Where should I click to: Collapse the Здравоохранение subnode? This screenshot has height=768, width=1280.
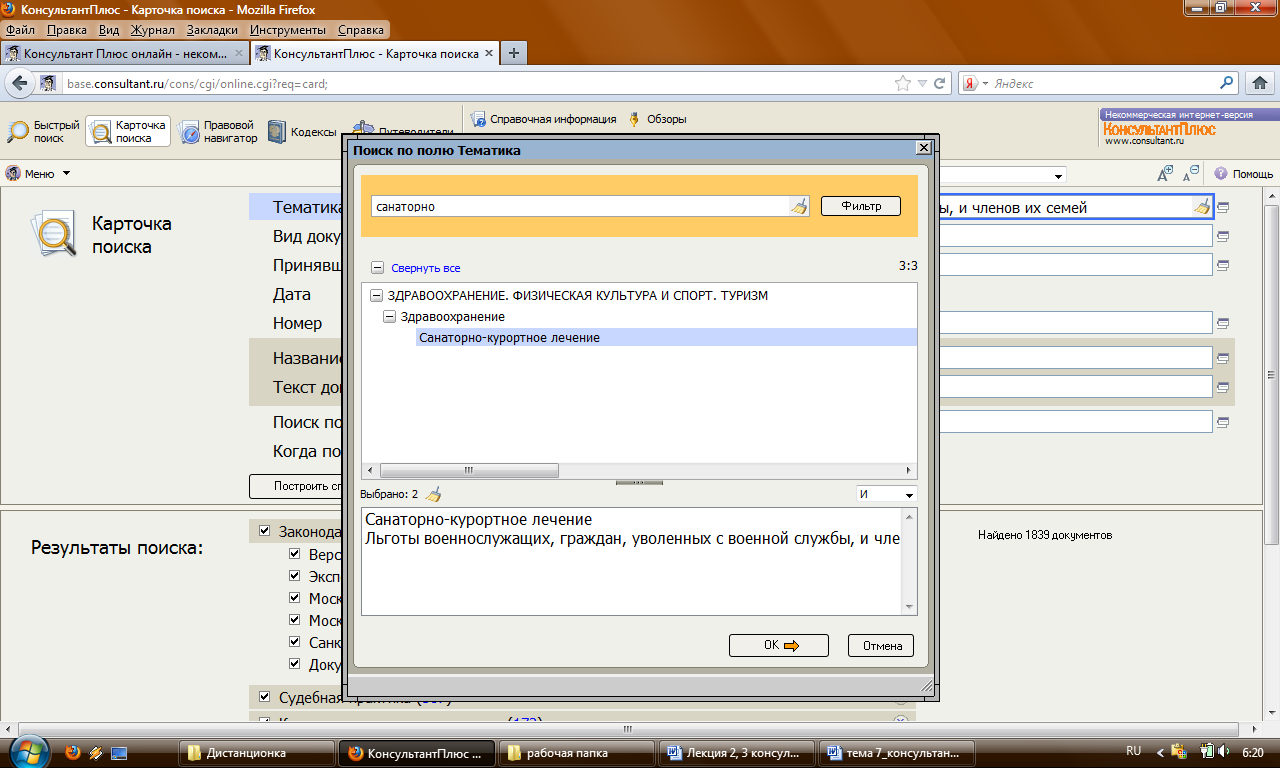click(390, 317)
